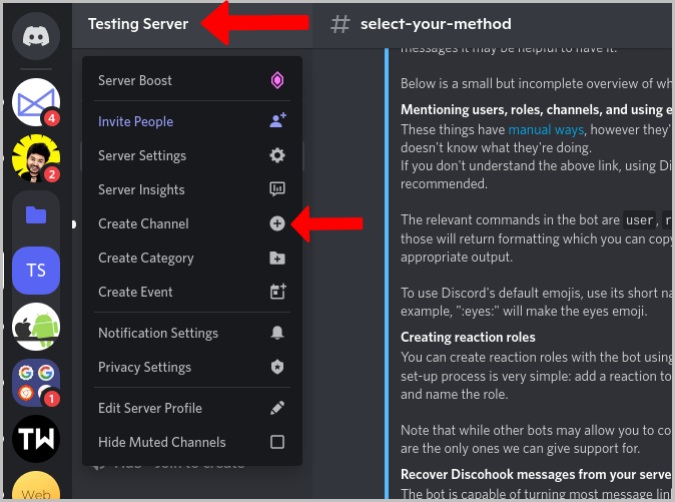Open Privacy Settings menu entry

(192, 367)
